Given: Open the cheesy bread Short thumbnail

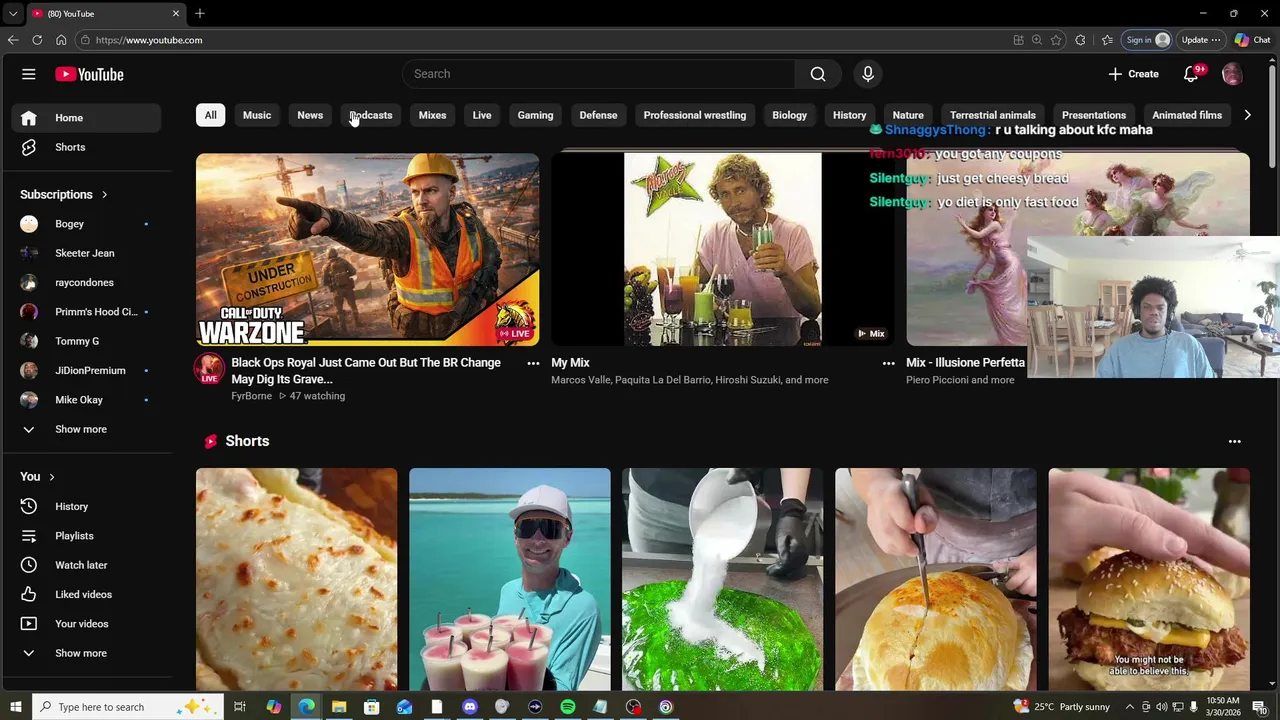Looking at the screenshot, I should (x=296, y=579).
